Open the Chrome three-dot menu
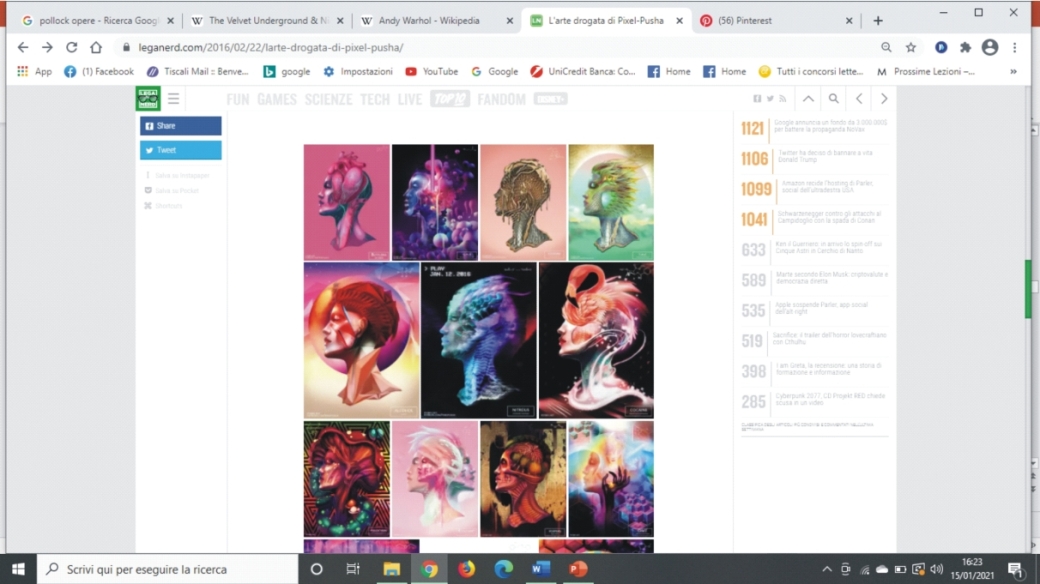This screenshot has height=584, width=1040. point(1015,47)
